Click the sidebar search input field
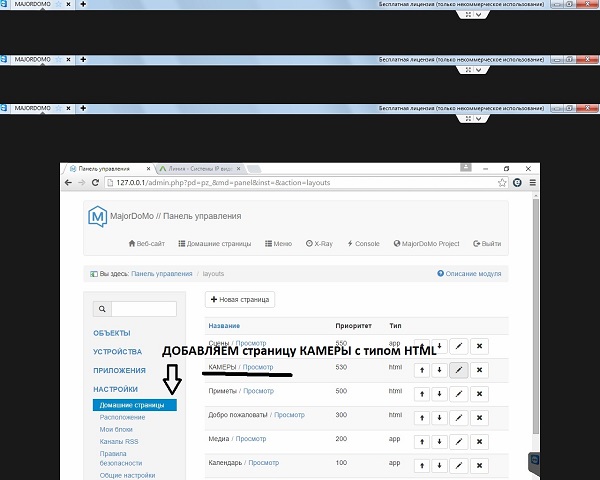Viewport: 600px width, 480px height. [x=144, y=309]
